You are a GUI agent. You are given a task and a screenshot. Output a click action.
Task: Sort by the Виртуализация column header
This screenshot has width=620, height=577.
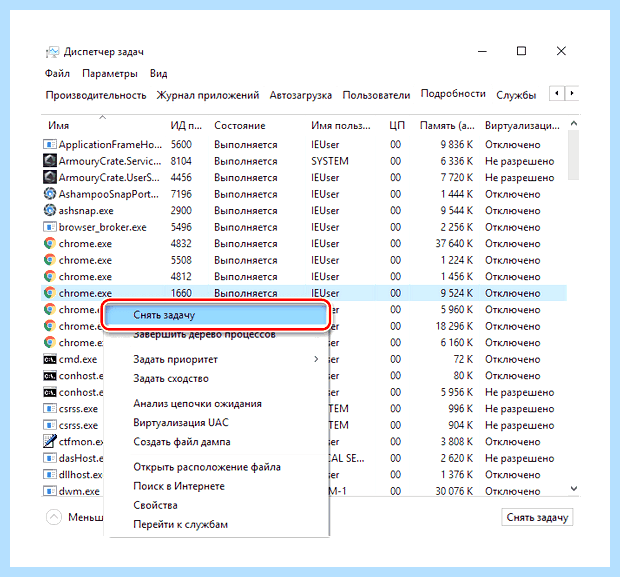522,125
